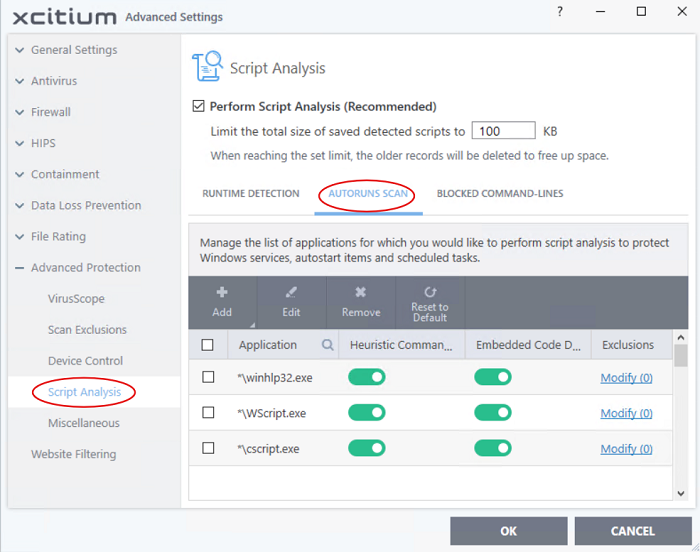Toggle Heuristic Command switch for cscript.exe

click(x=367, y=448)
